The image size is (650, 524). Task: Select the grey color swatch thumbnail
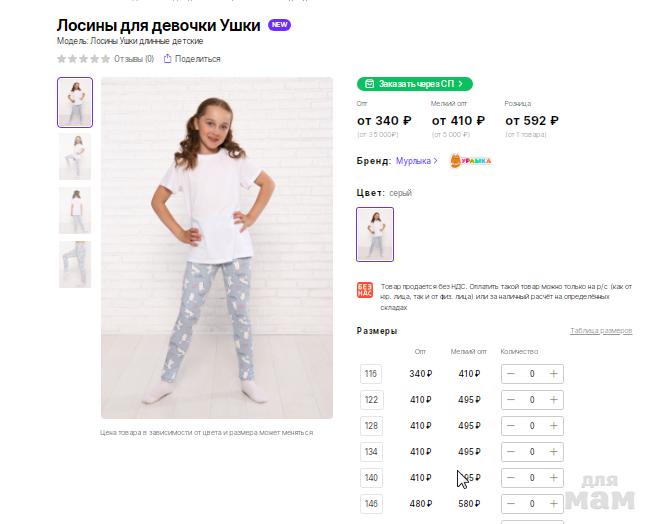click(x=375, y=234)
